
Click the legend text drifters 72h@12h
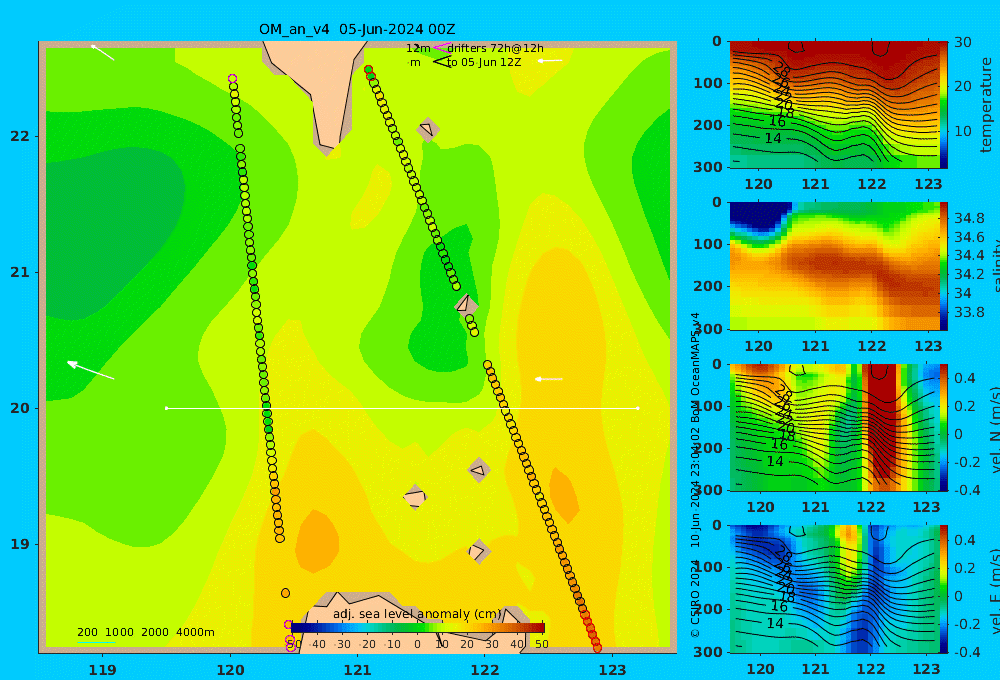click(495, 48)
